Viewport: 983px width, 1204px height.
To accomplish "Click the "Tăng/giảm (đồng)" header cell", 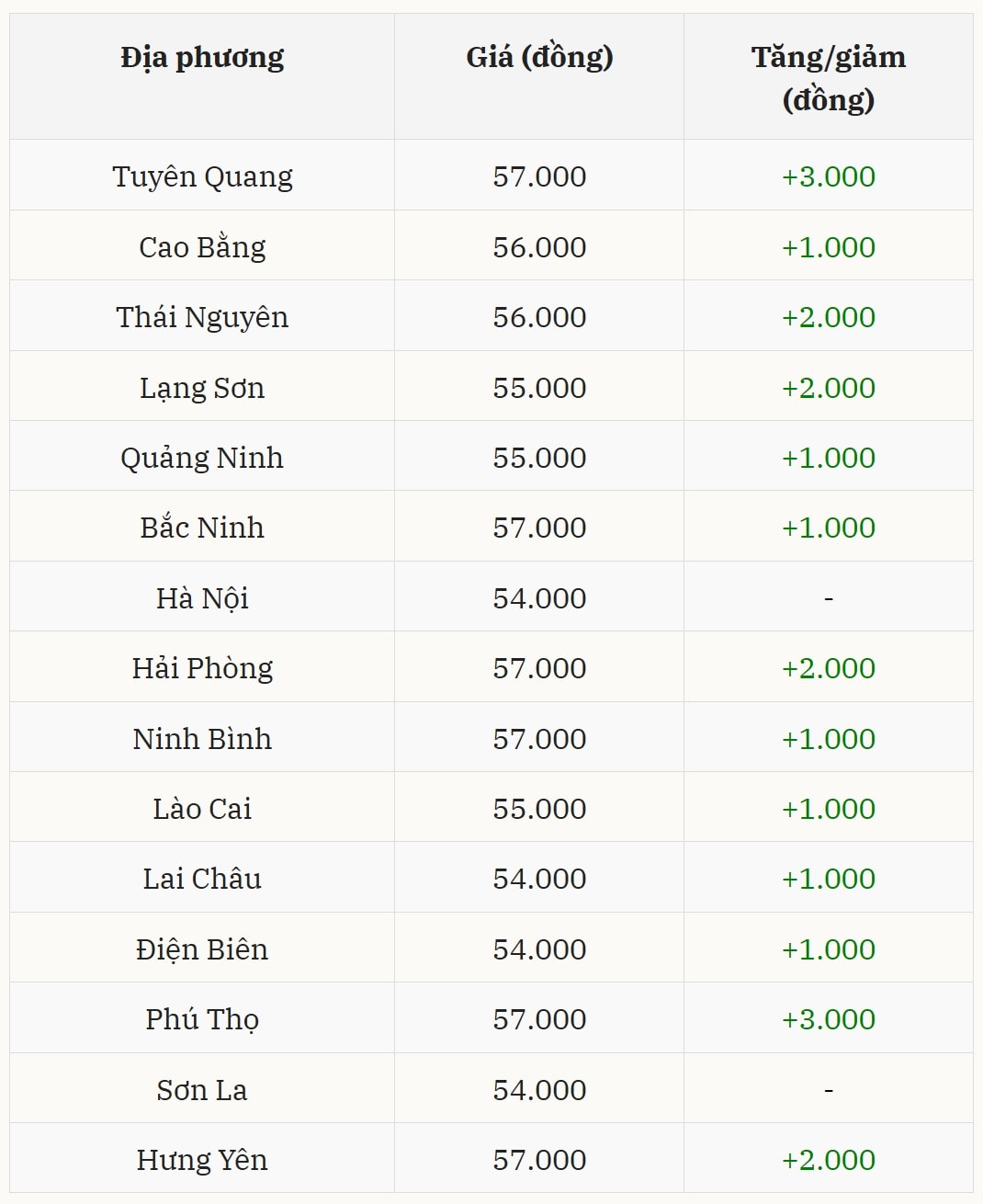I will pyautogui.click(x=828, y=78).
